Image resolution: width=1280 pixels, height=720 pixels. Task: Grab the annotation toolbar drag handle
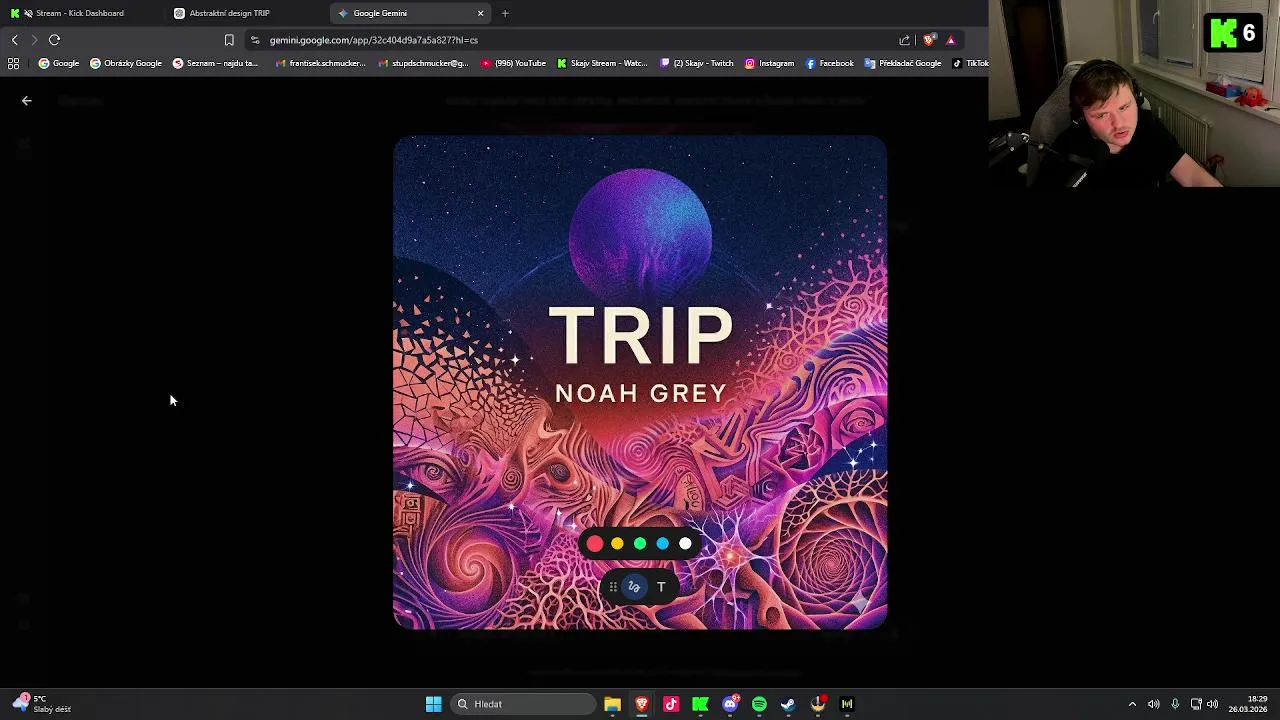click(613, 587)
